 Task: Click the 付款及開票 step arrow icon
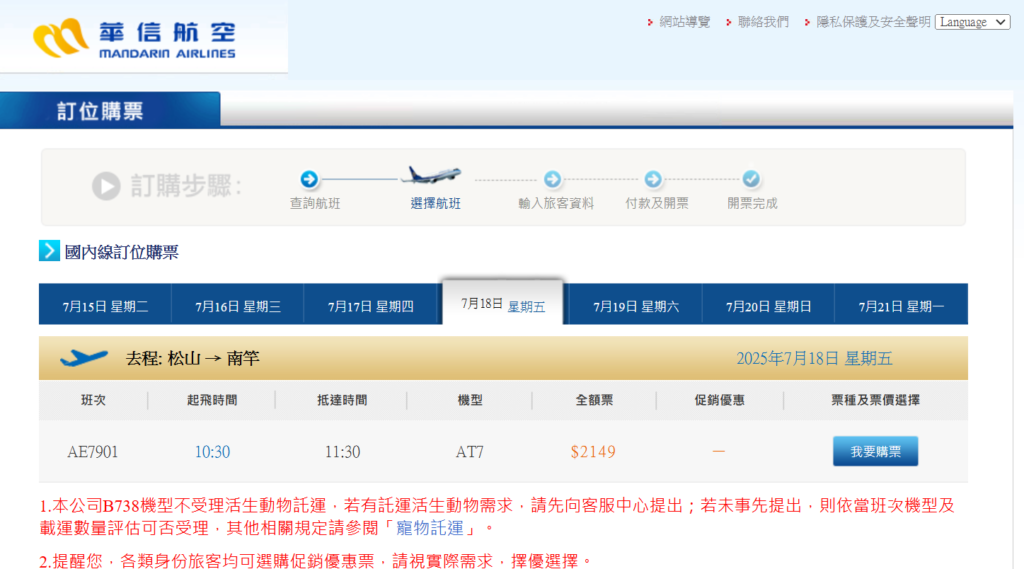tap(652, 178)
